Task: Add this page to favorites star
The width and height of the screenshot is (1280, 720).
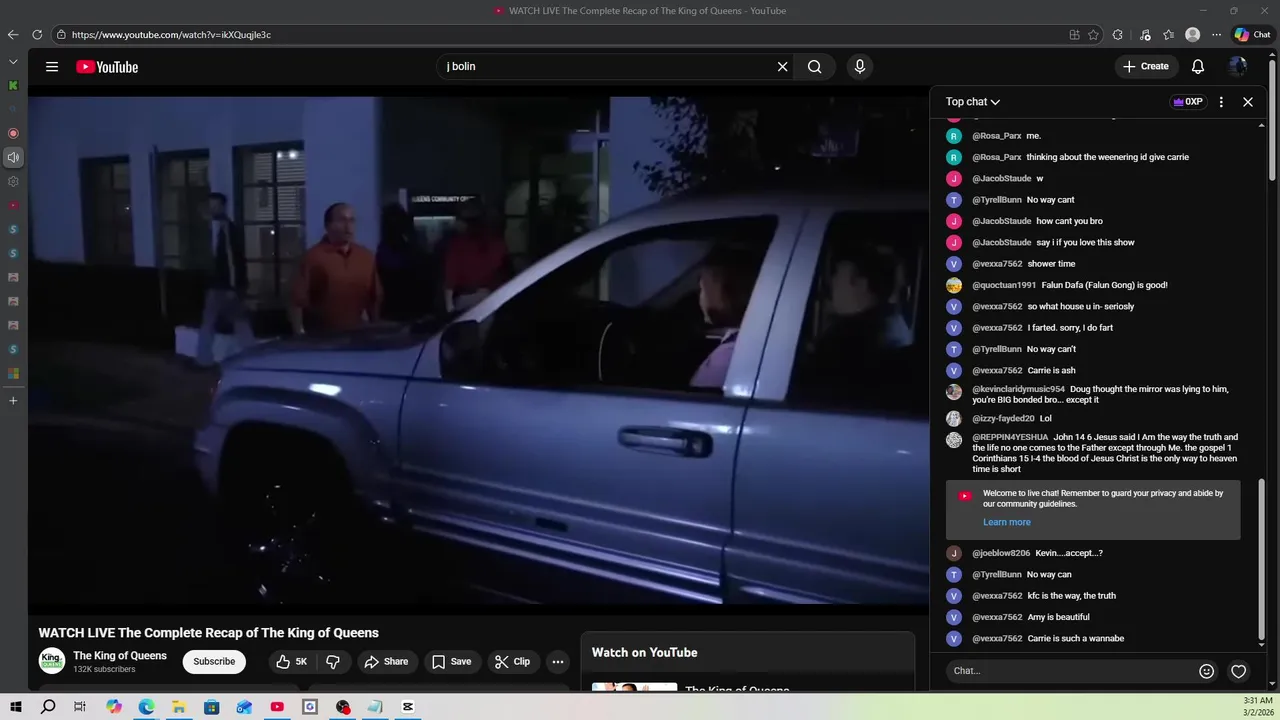Action: (1093, 35)
